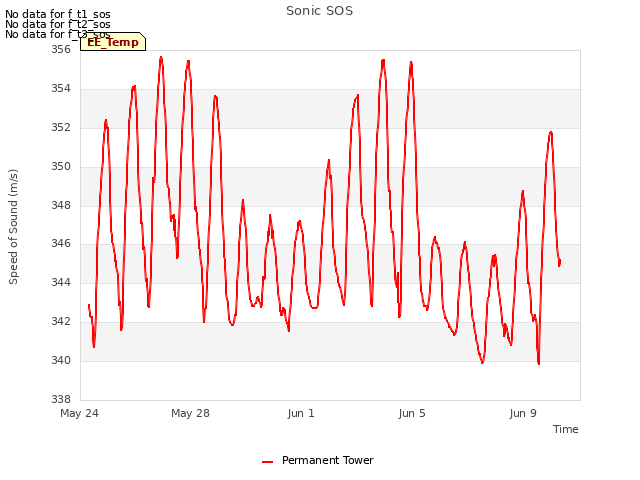Click the '340' y-axis tick label
The image size is (640, 480).
click(x=61, y=360)
